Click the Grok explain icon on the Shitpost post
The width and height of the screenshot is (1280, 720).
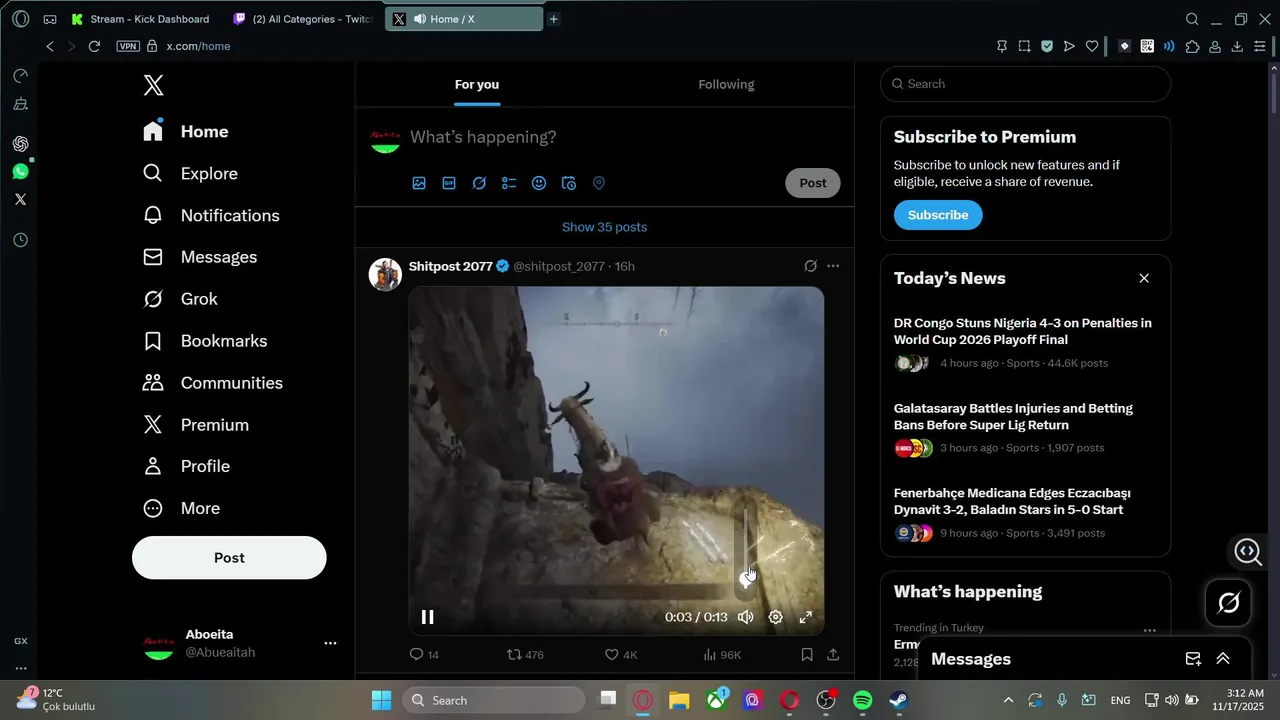811,266
